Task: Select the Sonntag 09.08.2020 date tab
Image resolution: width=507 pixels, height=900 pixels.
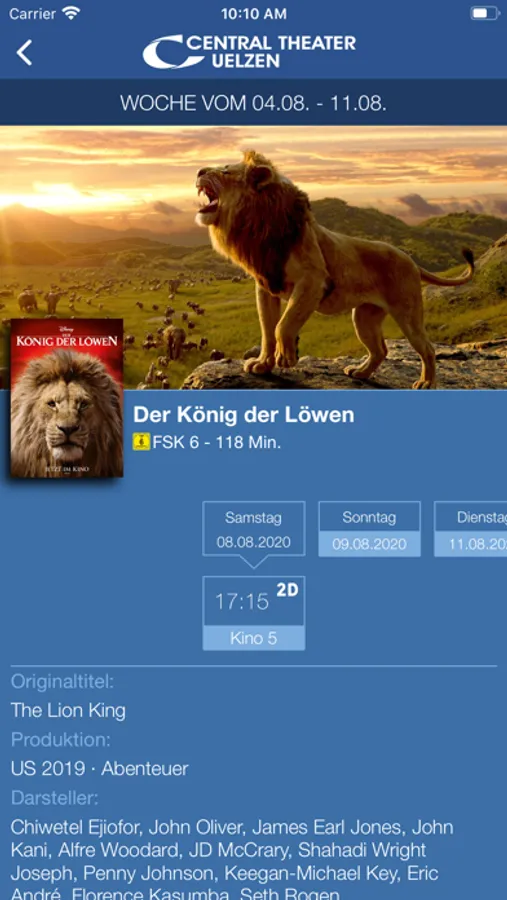Action: click(x=369, y=529)
